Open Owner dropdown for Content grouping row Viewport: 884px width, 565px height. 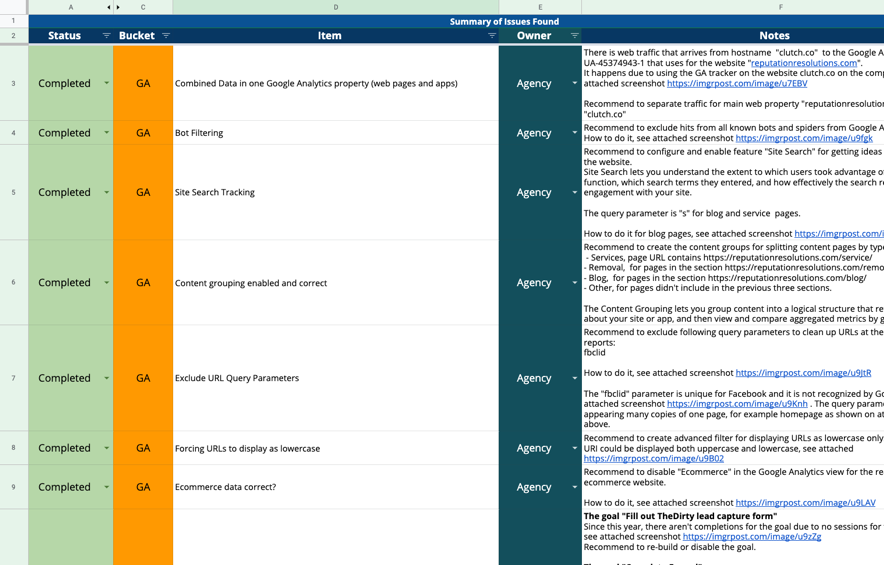(x=574, y=282)
